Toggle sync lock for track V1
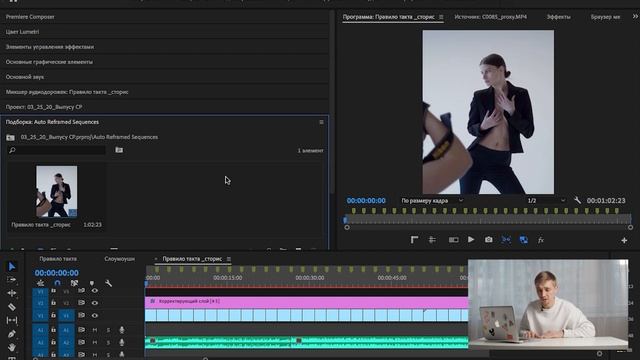640x360 pixels. [82, 316]
